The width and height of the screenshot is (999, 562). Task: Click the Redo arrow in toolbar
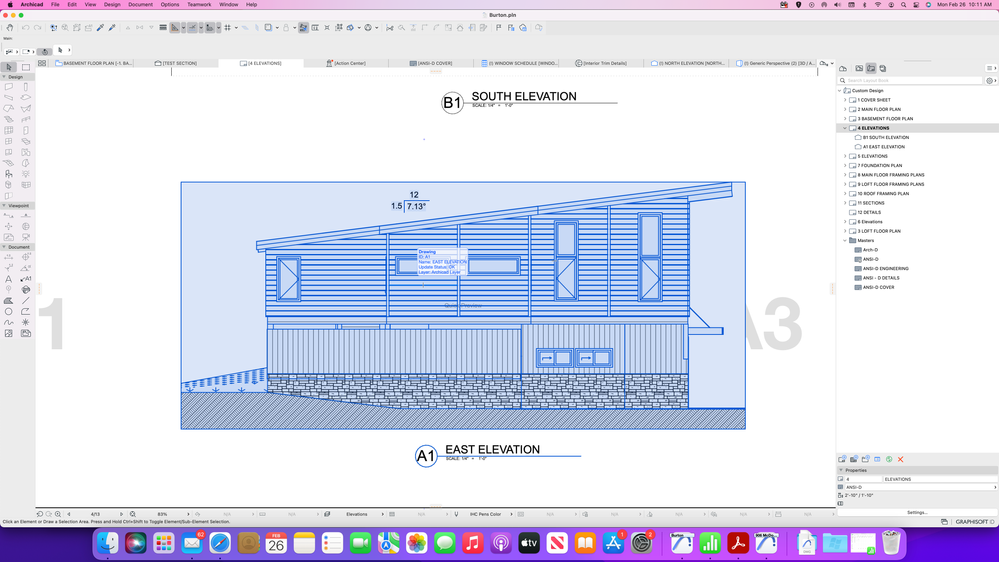[38, 27]
